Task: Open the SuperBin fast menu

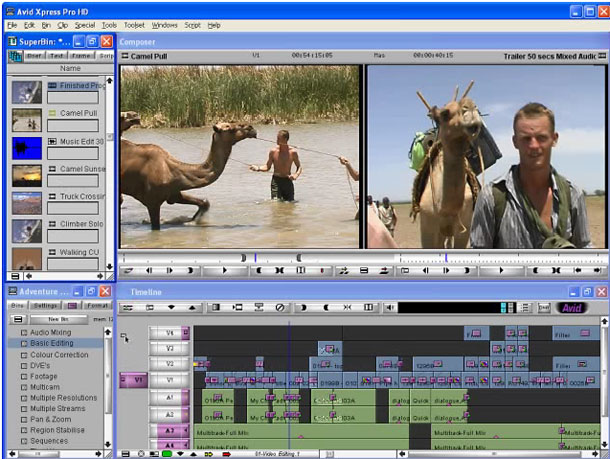Action: click(15, 276)
